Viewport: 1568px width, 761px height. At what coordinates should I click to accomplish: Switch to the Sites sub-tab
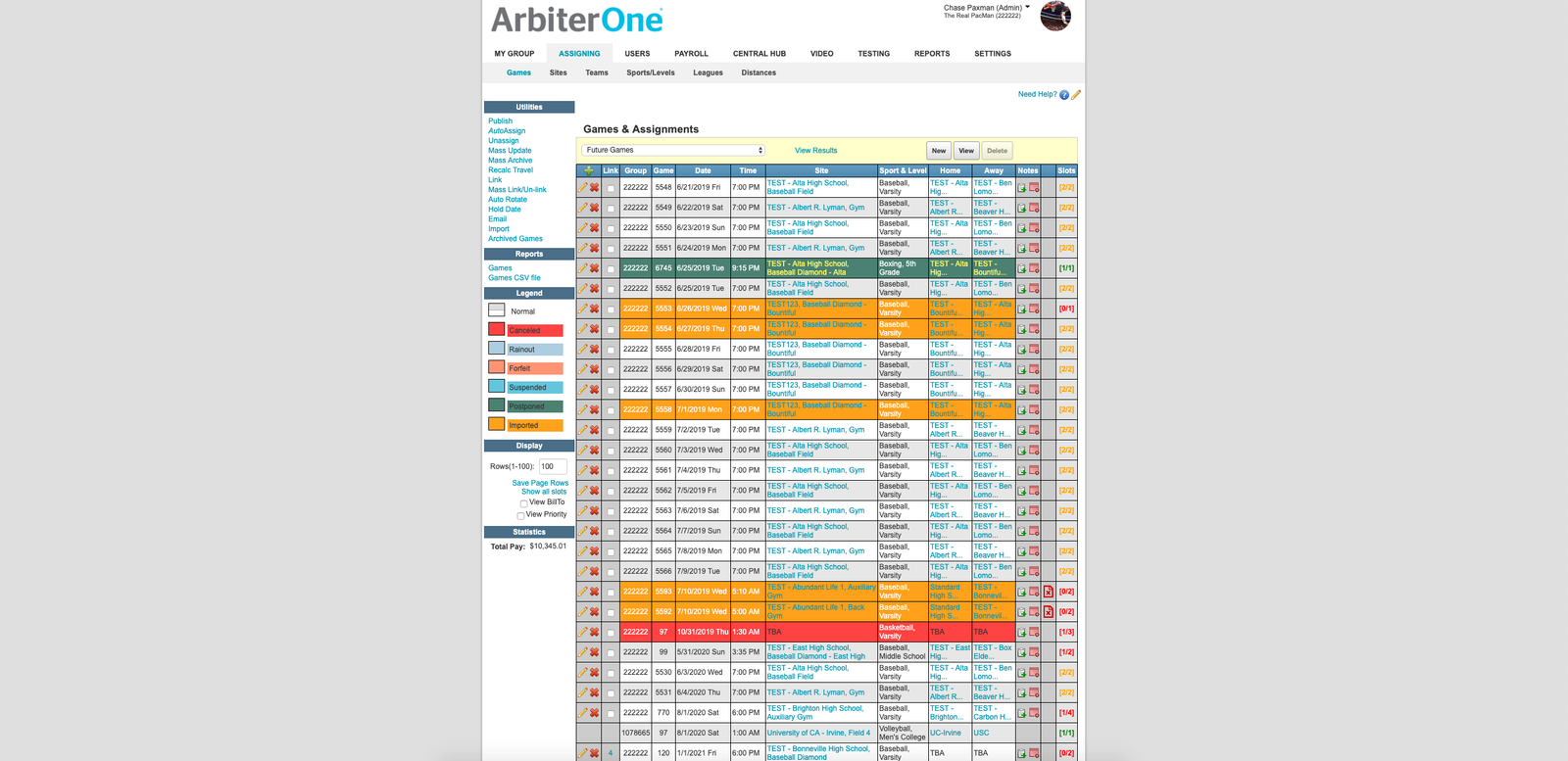click(559, 72)
